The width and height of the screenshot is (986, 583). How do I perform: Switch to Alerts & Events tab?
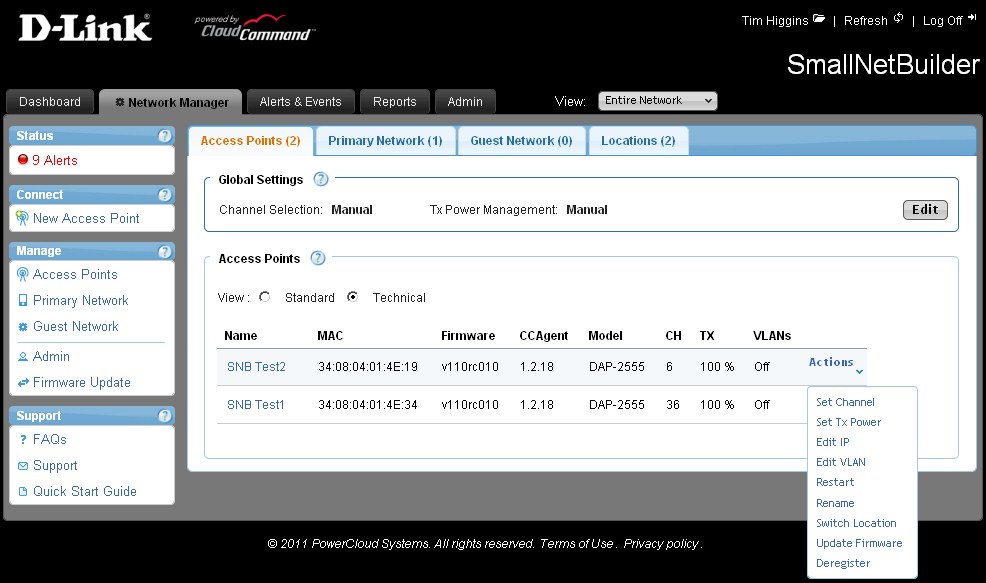pos(301,102)
